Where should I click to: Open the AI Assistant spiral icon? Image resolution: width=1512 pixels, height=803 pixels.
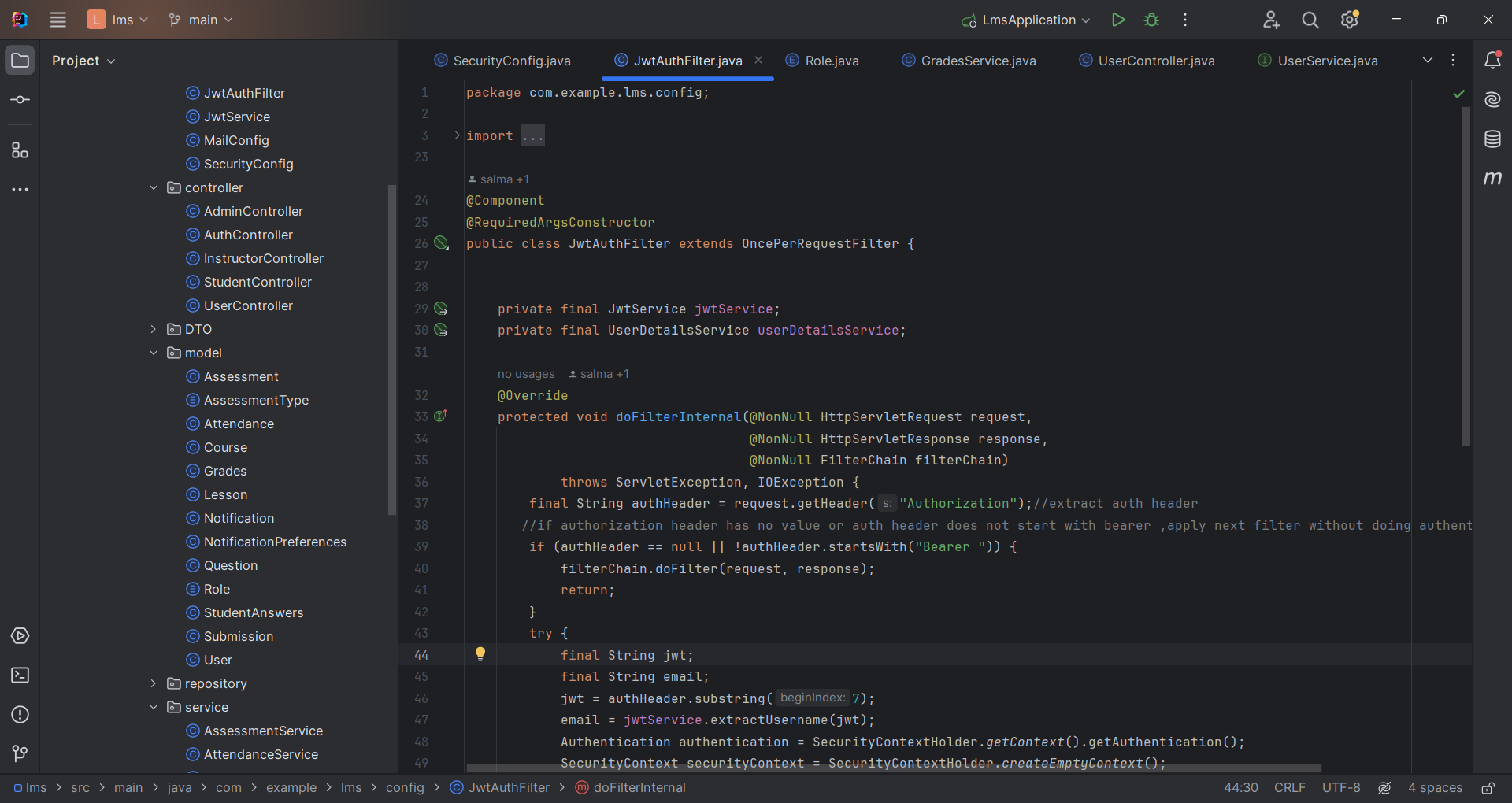[x=1492, y=99]
